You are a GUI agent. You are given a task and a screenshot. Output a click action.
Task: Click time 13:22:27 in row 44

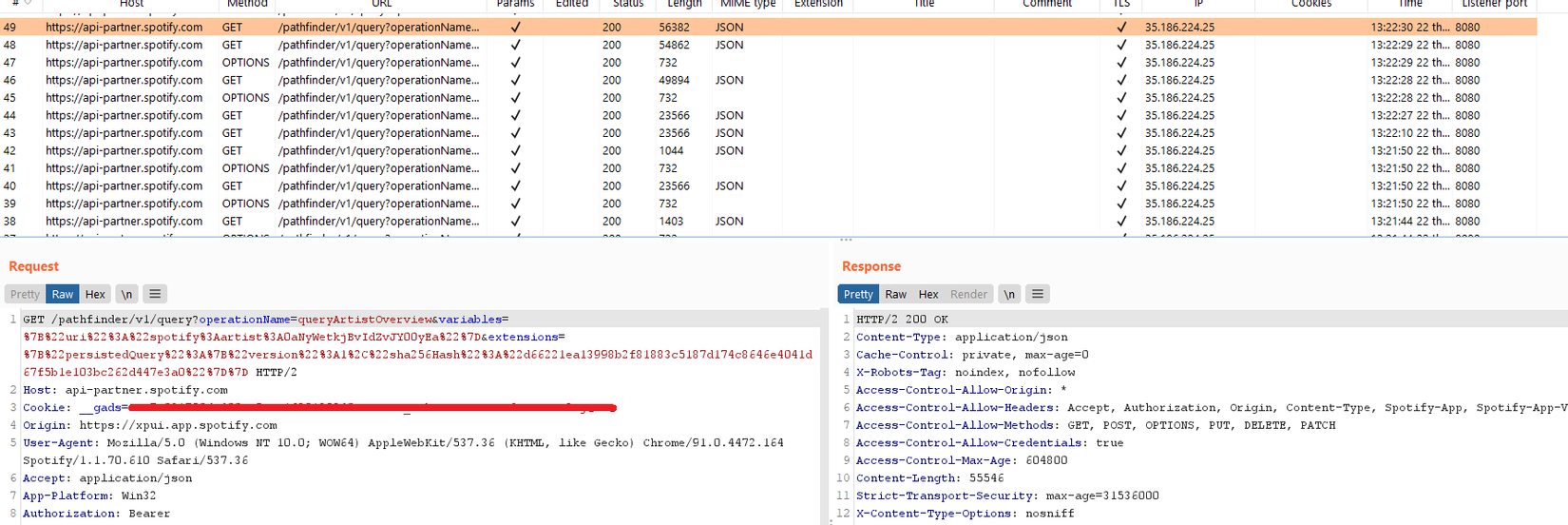pyautogui.click(x=1409, y=115)
